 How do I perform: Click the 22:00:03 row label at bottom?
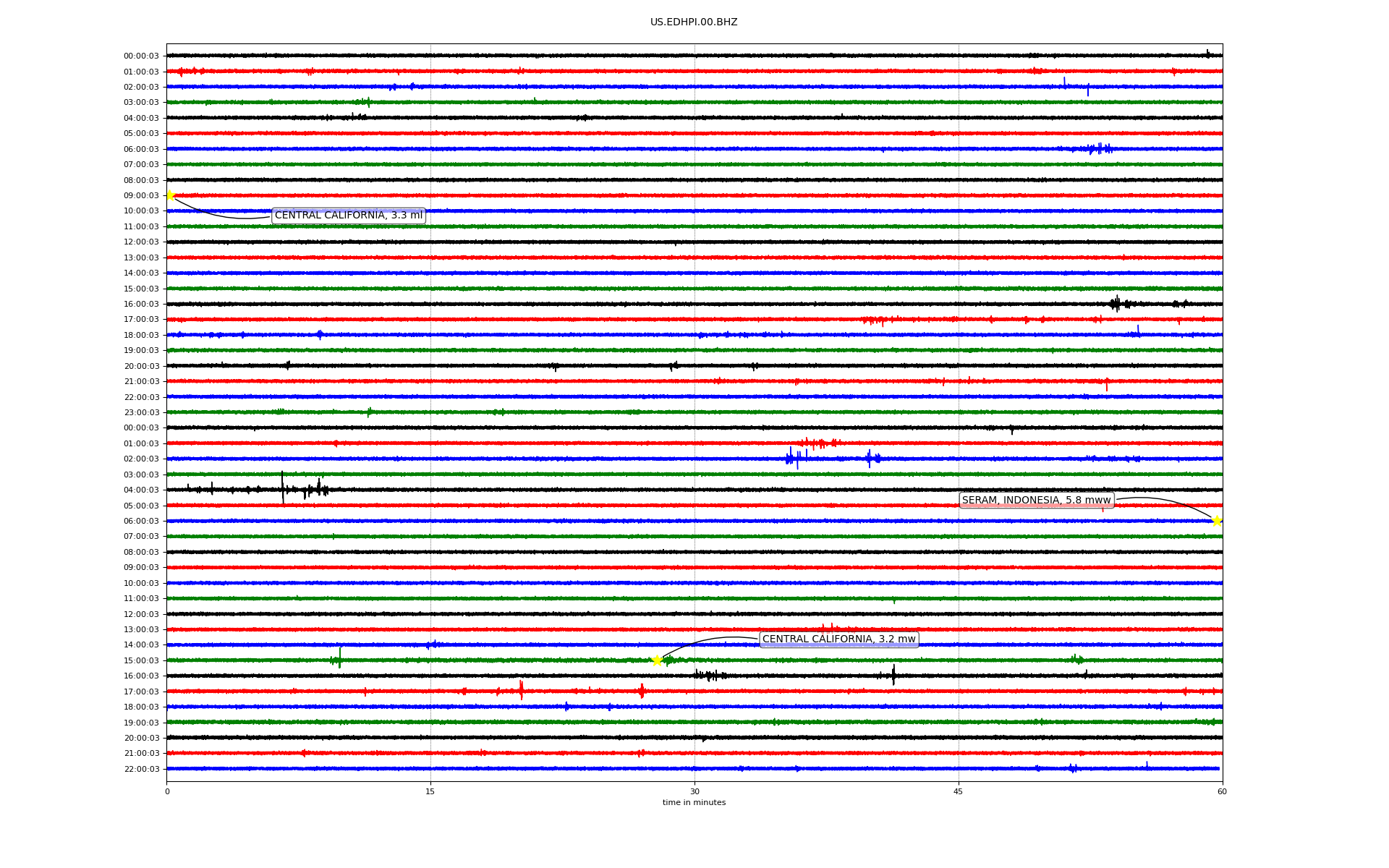pyautogui.click(x=141, y=769)
